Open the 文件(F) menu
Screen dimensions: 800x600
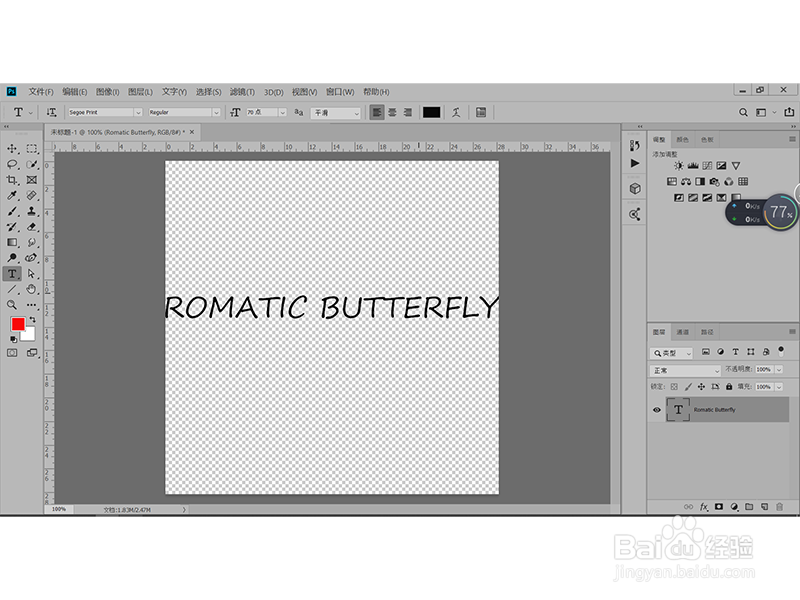41,92
